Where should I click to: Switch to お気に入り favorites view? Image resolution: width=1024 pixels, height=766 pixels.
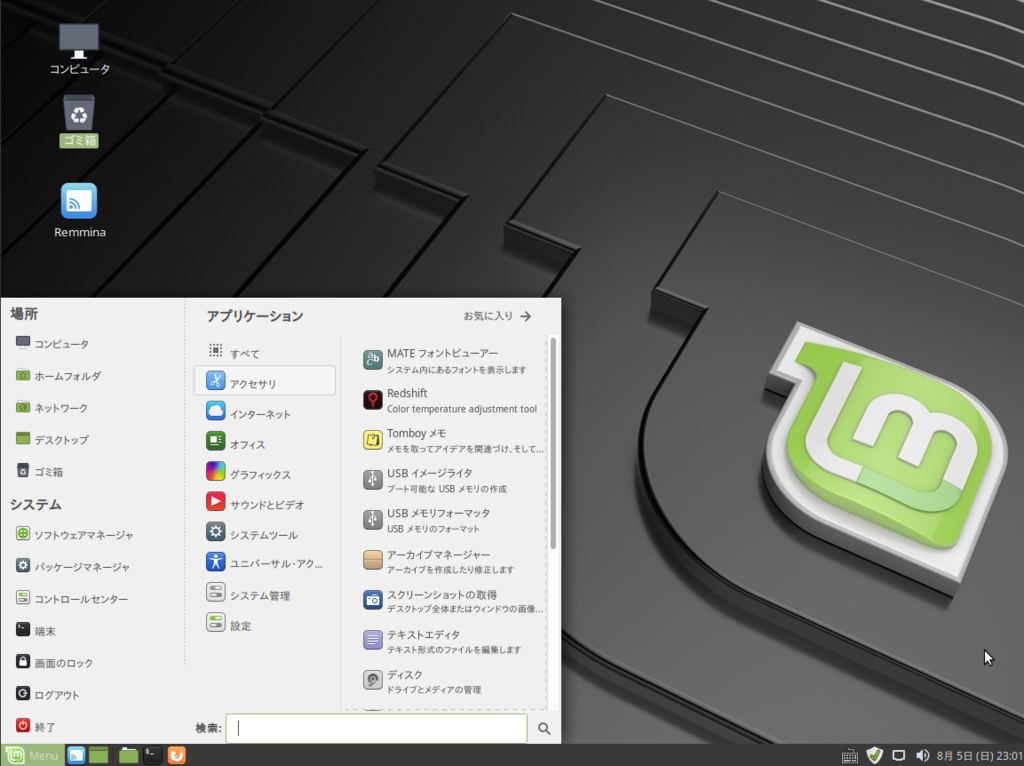pyautogui.click(x=498, y=316)
